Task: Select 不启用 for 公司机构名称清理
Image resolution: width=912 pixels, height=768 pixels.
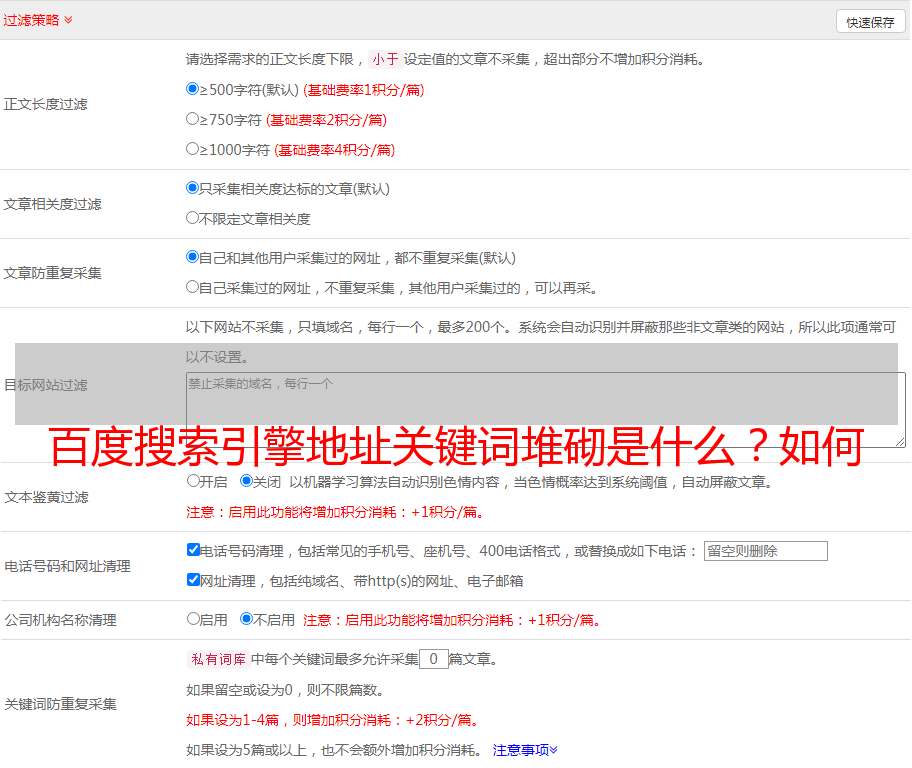Action: click(x=246, y=619)
